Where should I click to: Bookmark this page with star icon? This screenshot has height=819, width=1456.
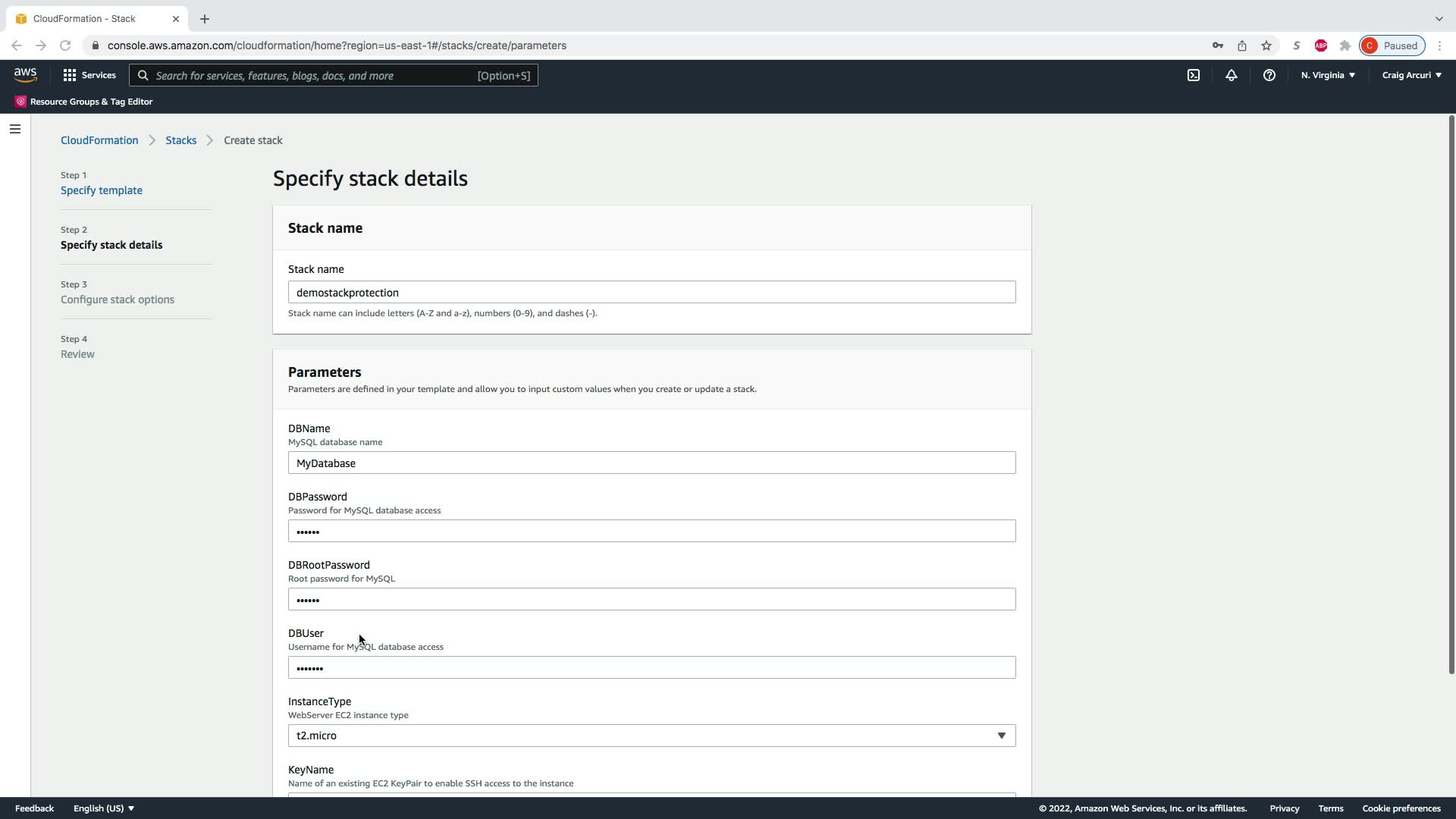click(x=1266, y=45)
